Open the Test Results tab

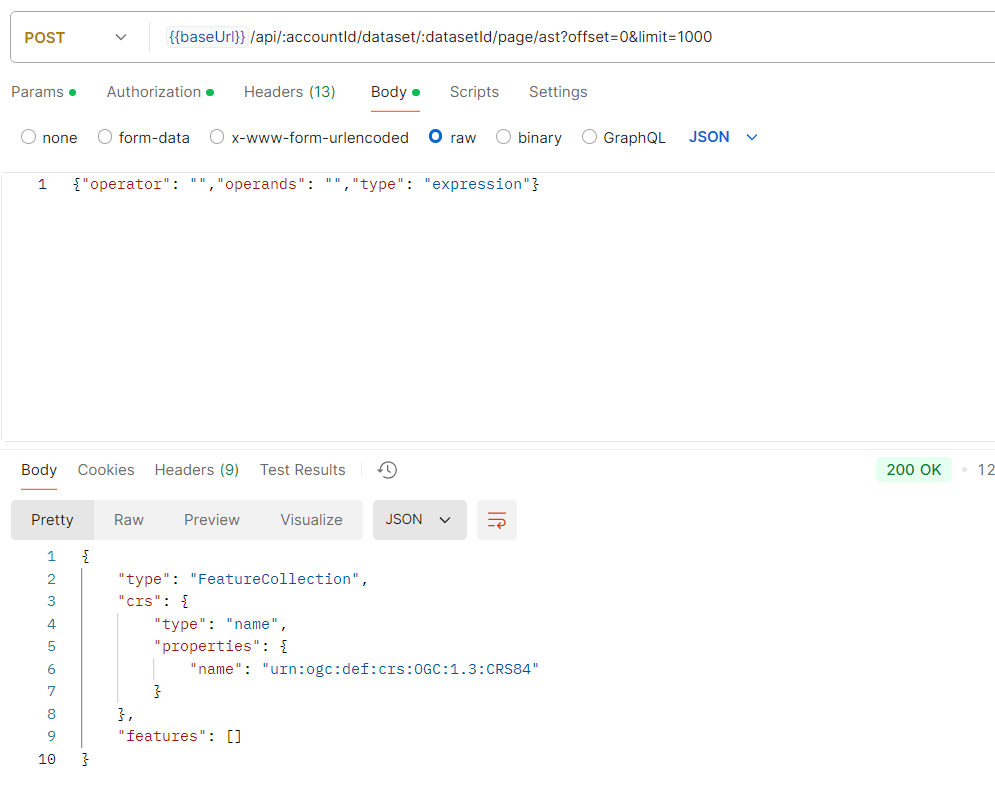pyautogui.click(x=302, y=470)
